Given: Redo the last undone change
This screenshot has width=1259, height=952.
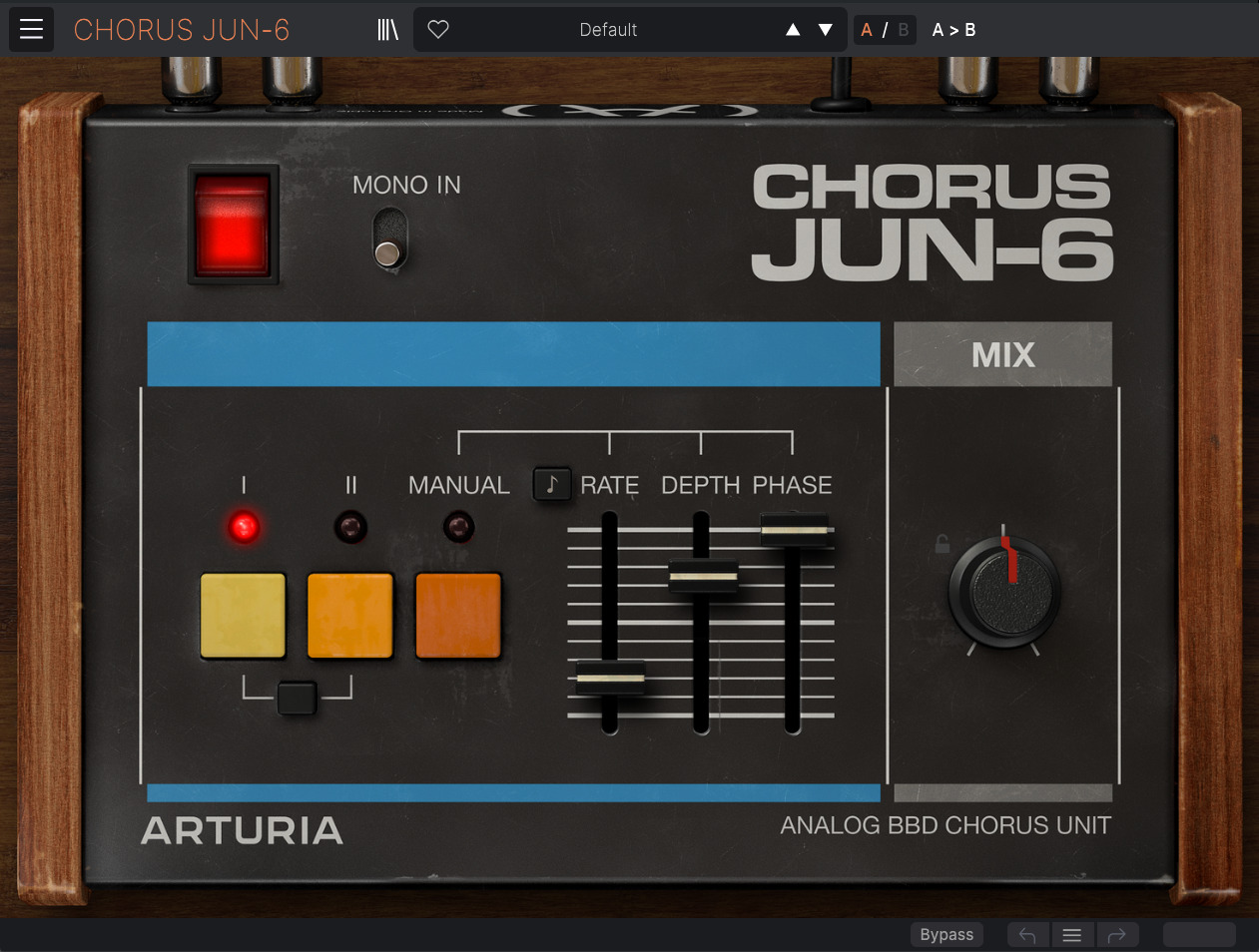Looking at the screenshot, I should [1117, 935].
